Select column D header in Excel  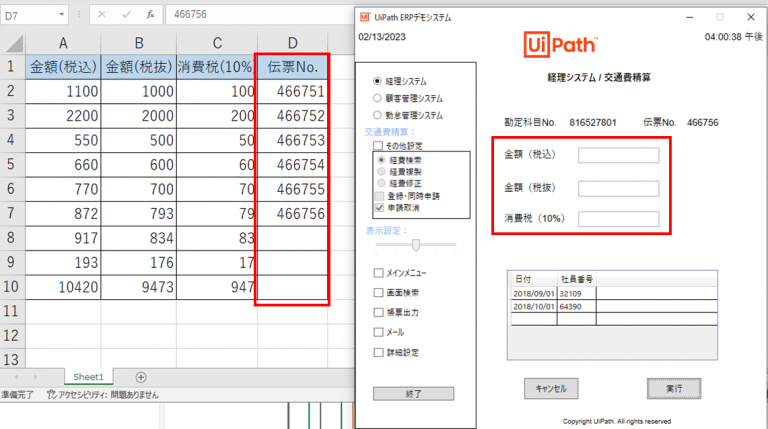click(x=292, y=44)
